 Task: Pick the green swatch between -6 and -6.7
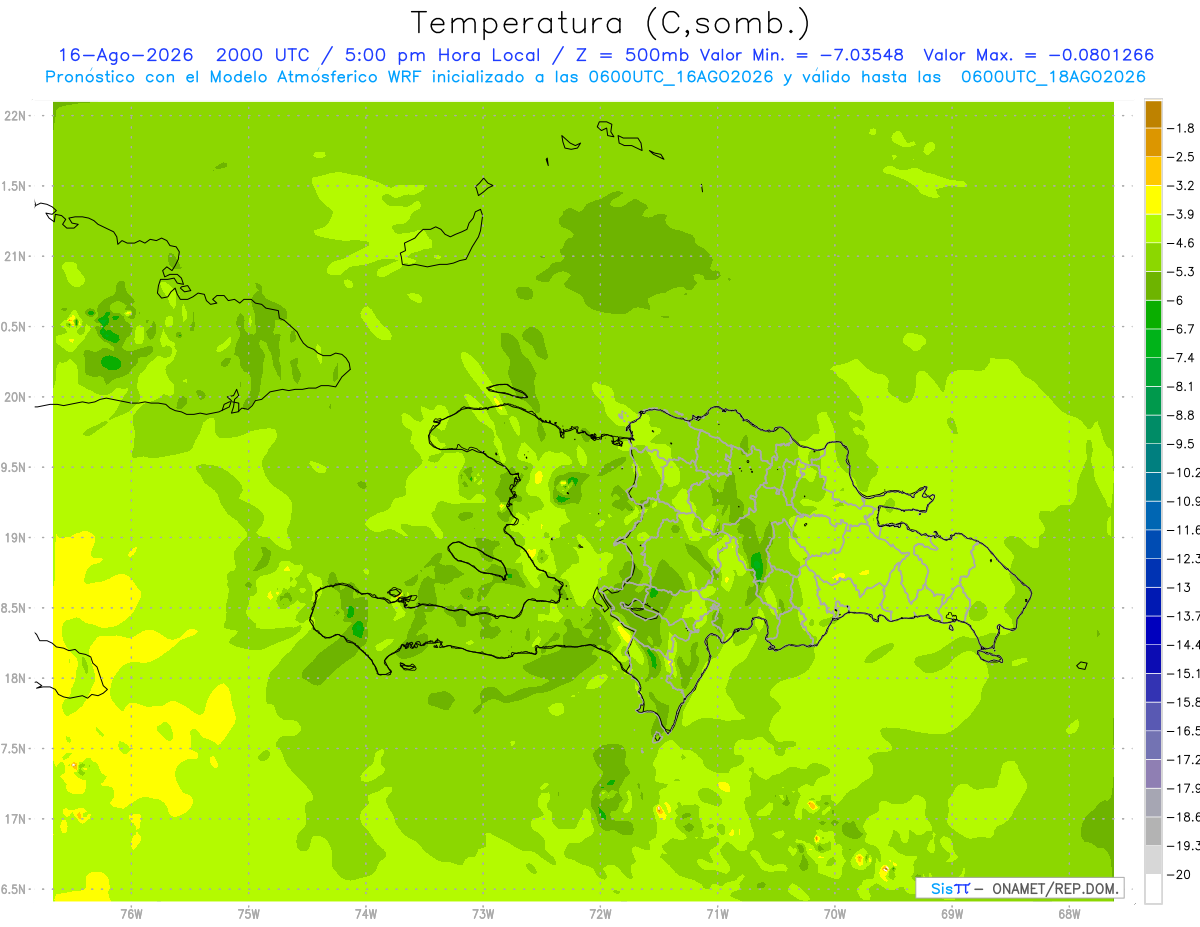(x=1153, y=315)
